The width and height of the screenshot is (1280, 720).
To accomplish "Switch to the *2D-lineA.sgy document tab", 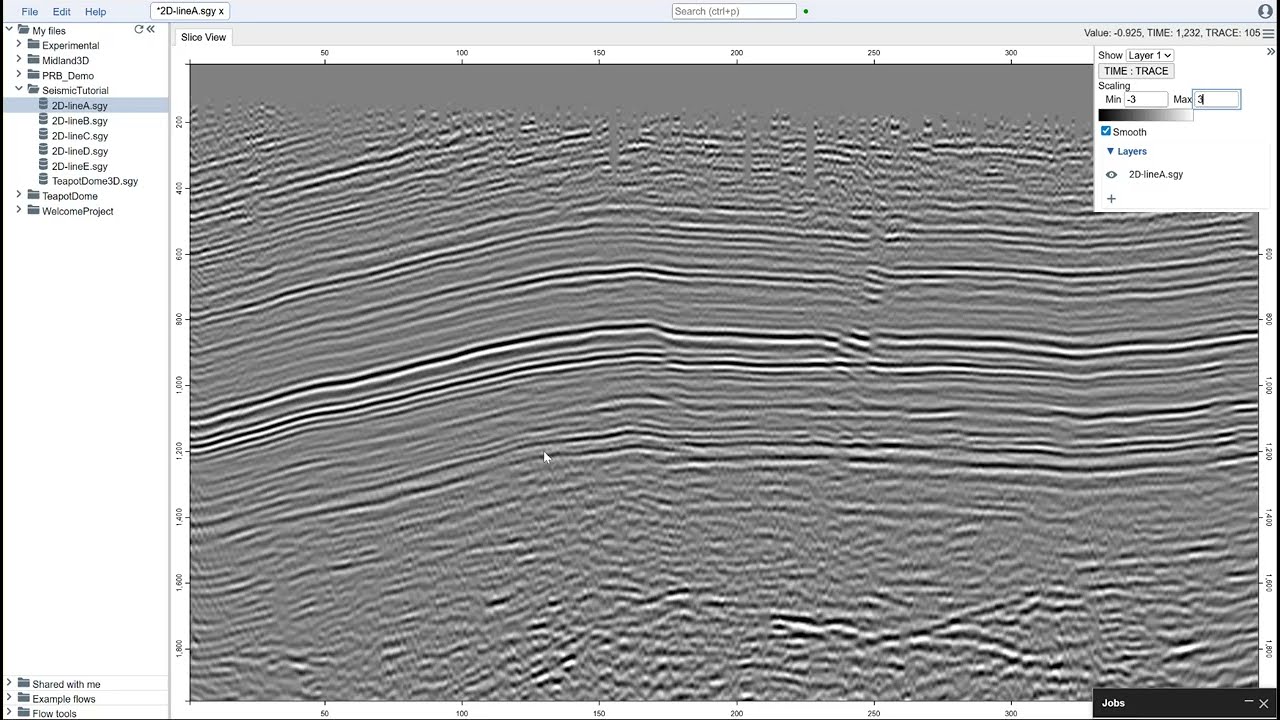I will [190, 11].
